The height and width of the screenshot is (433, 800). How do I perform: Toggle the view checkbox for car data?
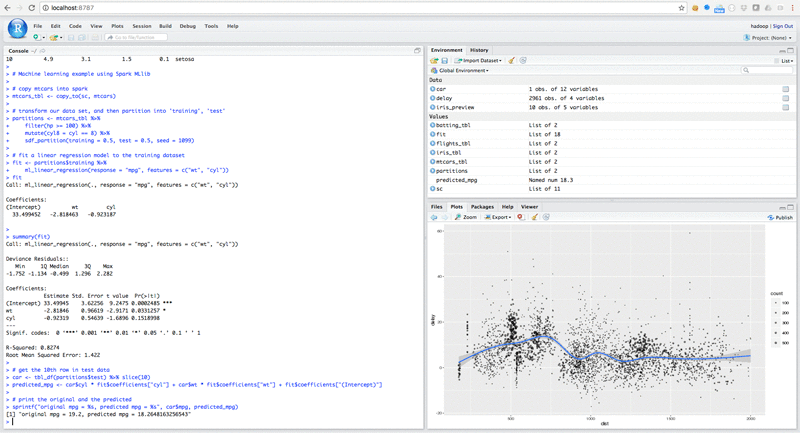pyautogui.click(x=786, y=89)
